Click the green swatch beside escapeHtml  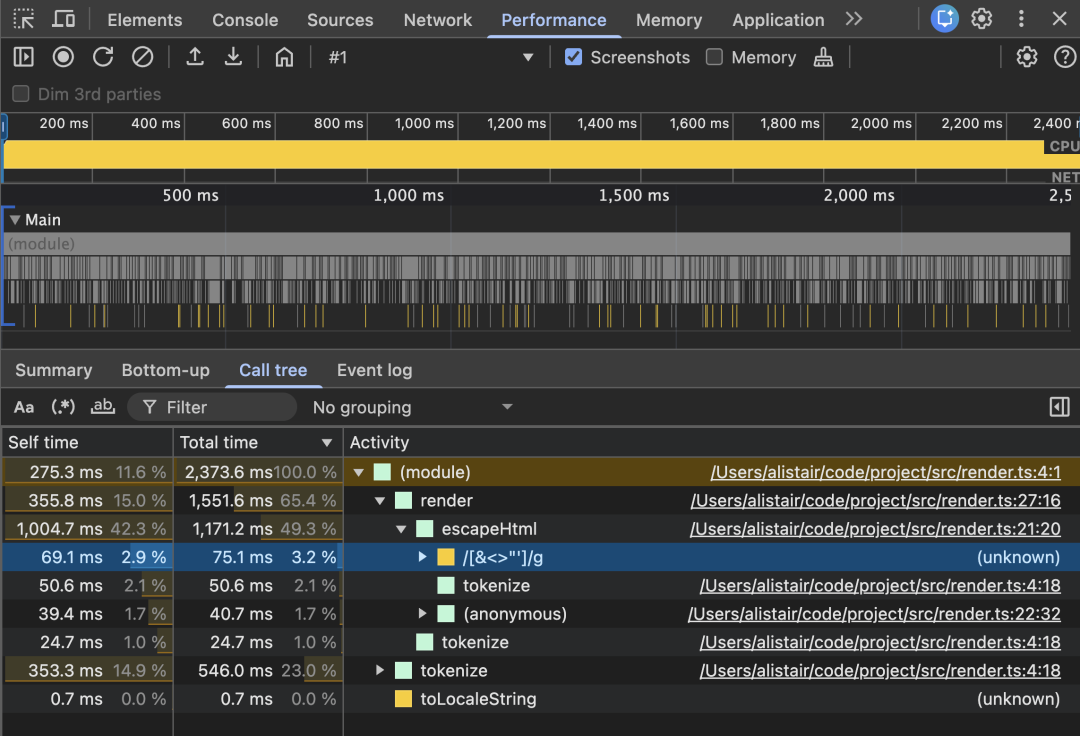pos(424,529)
